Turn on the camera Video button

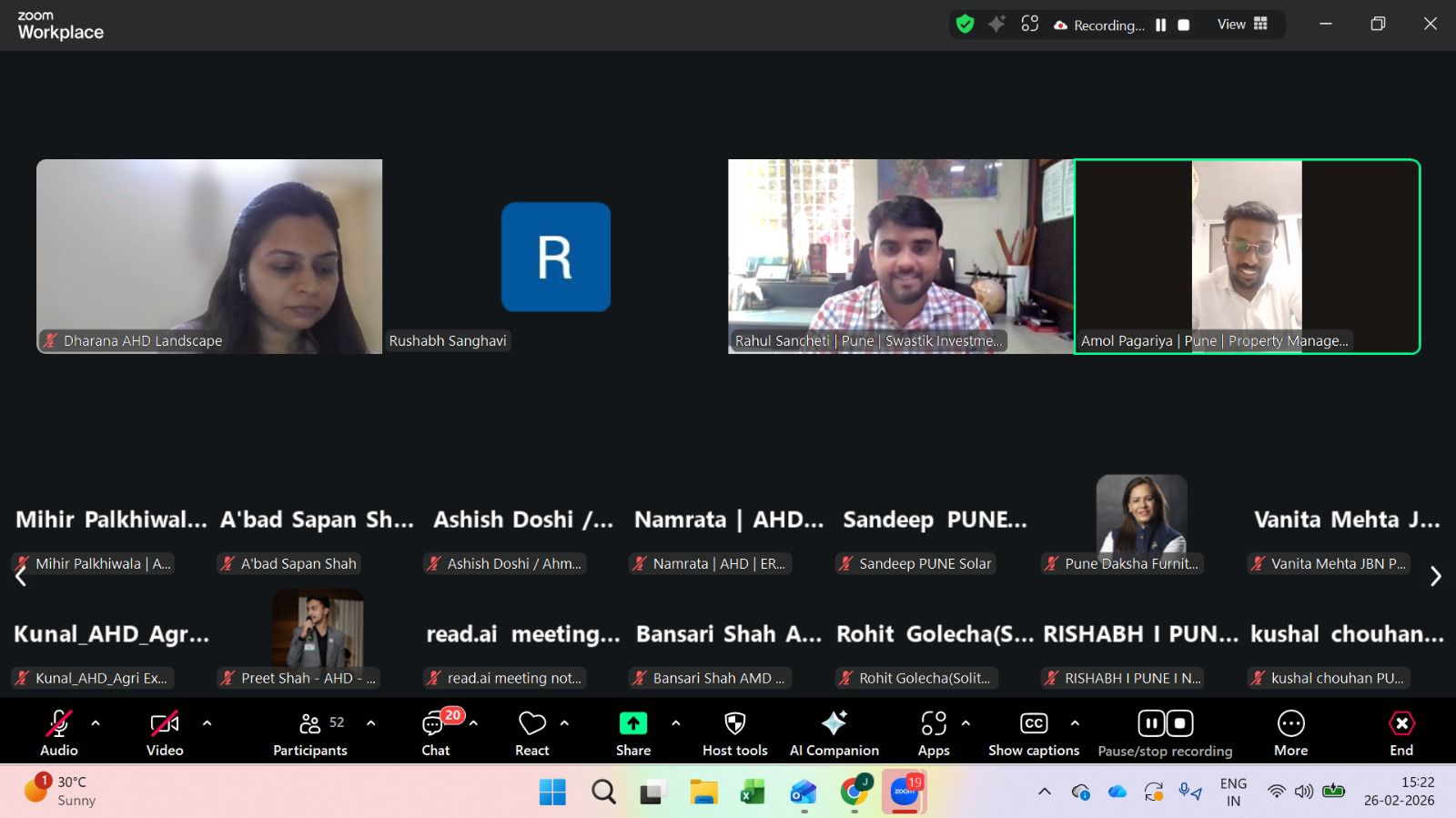(x=165, y=732)
